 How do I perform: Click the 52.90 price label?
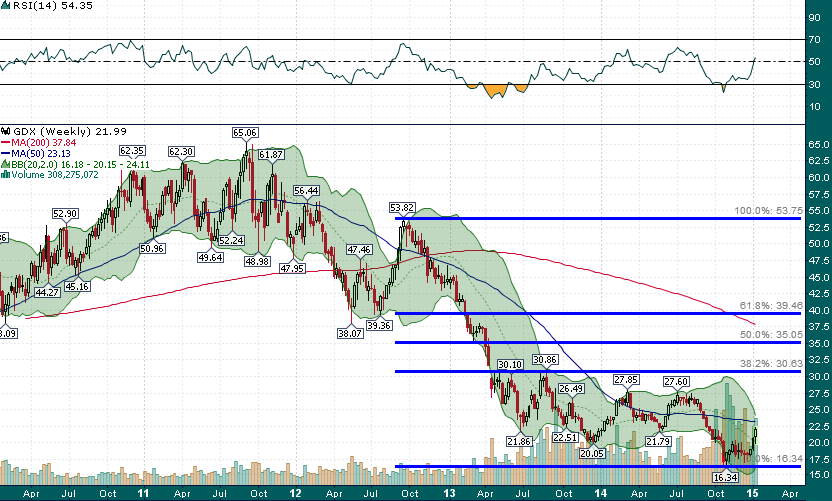pos(65,214)
